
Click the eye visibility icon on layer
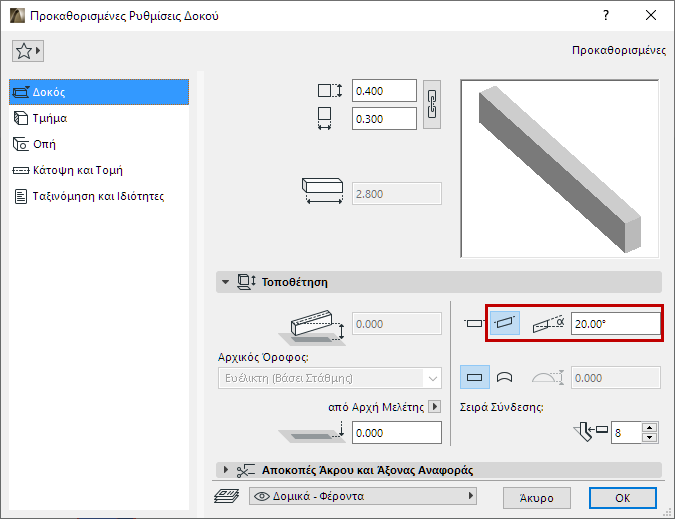coord(262,496)
